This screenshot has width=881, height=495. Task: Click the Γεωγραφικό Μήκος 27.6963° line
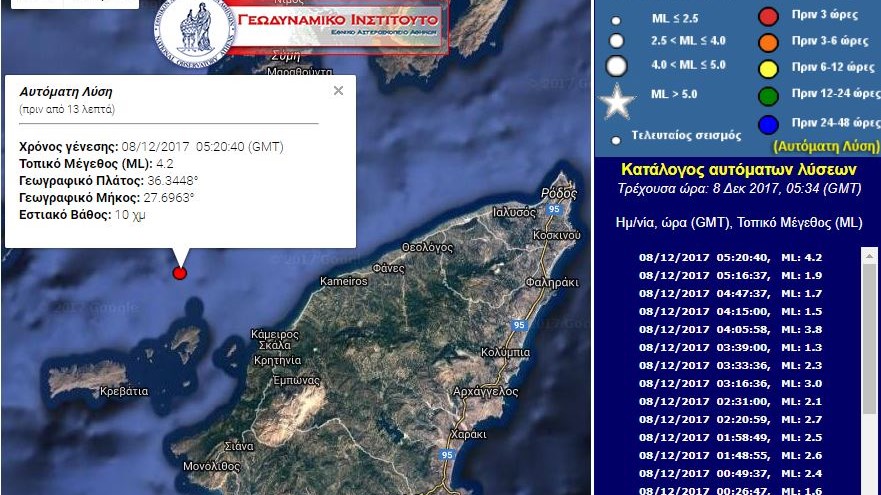click(107, 198)
